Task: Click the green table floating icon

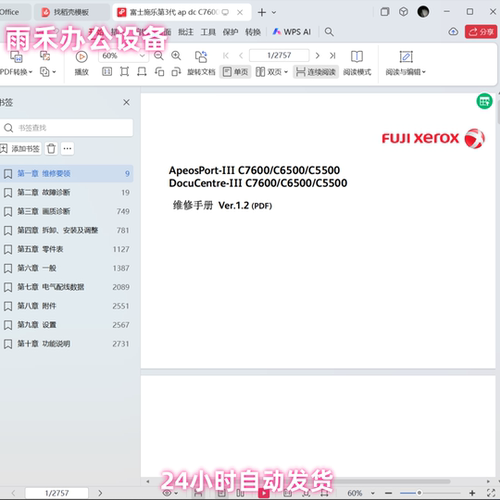Action: click(x=484, y=101)
